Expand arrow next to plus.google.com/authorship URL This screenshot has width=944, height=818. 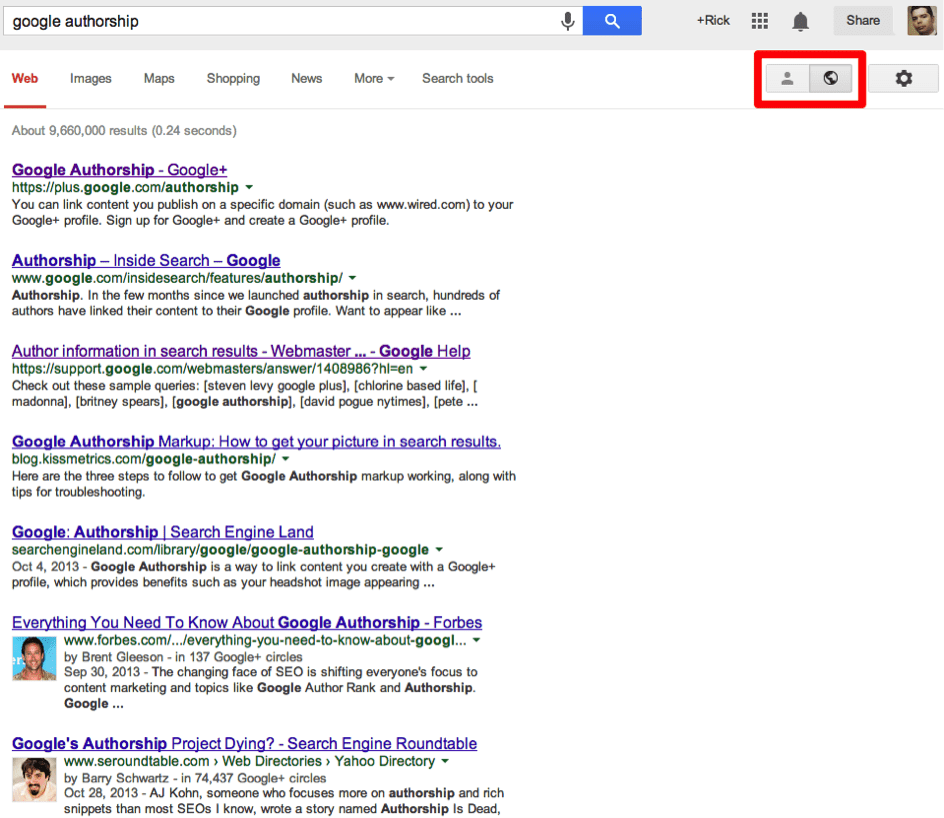point(249,187)
